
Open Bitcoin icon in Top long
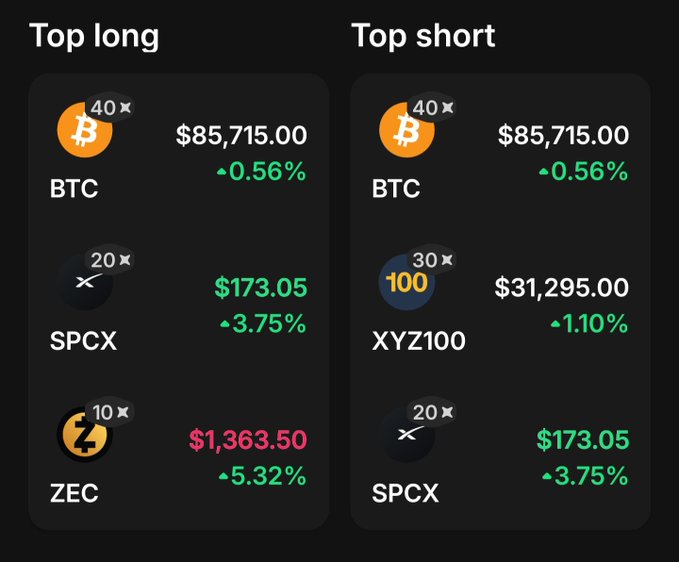[84, 130]
